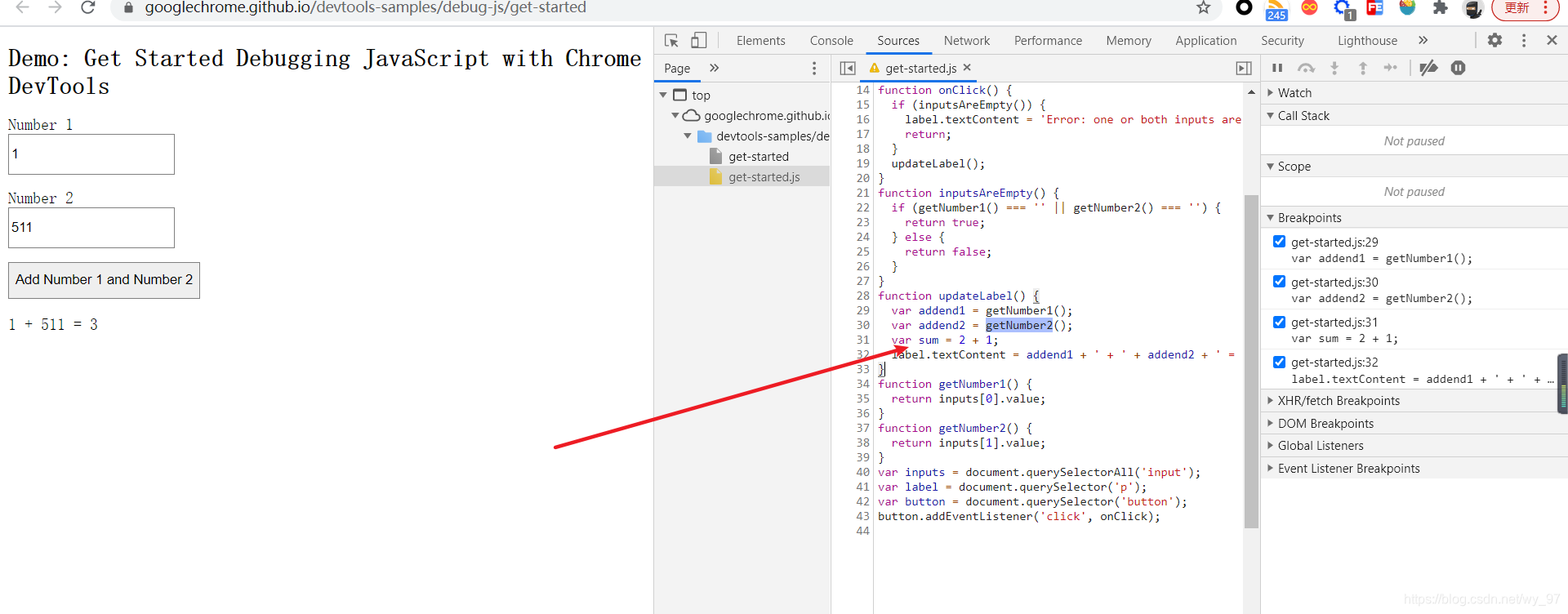Image resolution: width=1568 pixels, height=614 pixels.
Task: Click Step into next function call
Action: point(1334,68)
